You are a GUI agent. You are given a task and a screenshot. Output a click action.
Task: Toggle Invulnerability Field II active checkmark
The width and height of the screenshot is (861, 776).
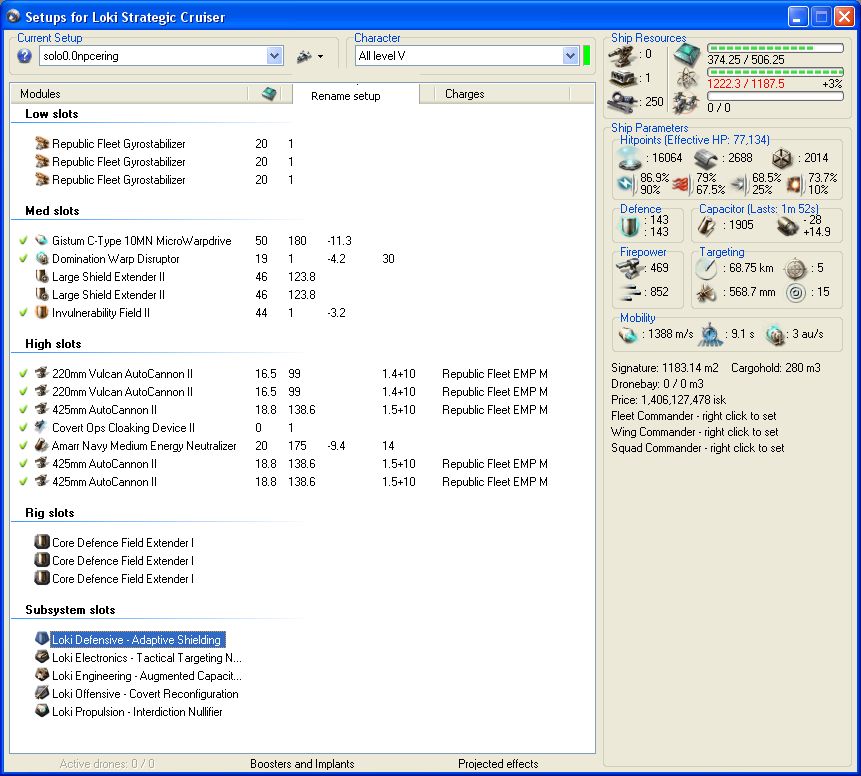tap(23, 312)
